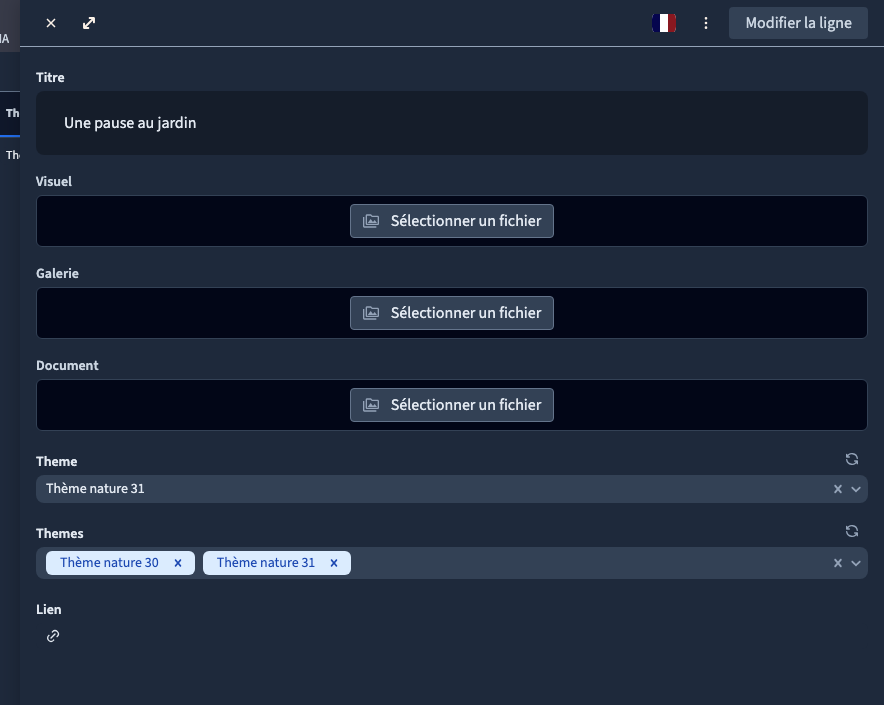Expand the Themes multi-select chevron
This screenshot has height=705, width=884.
pos(856,563)
